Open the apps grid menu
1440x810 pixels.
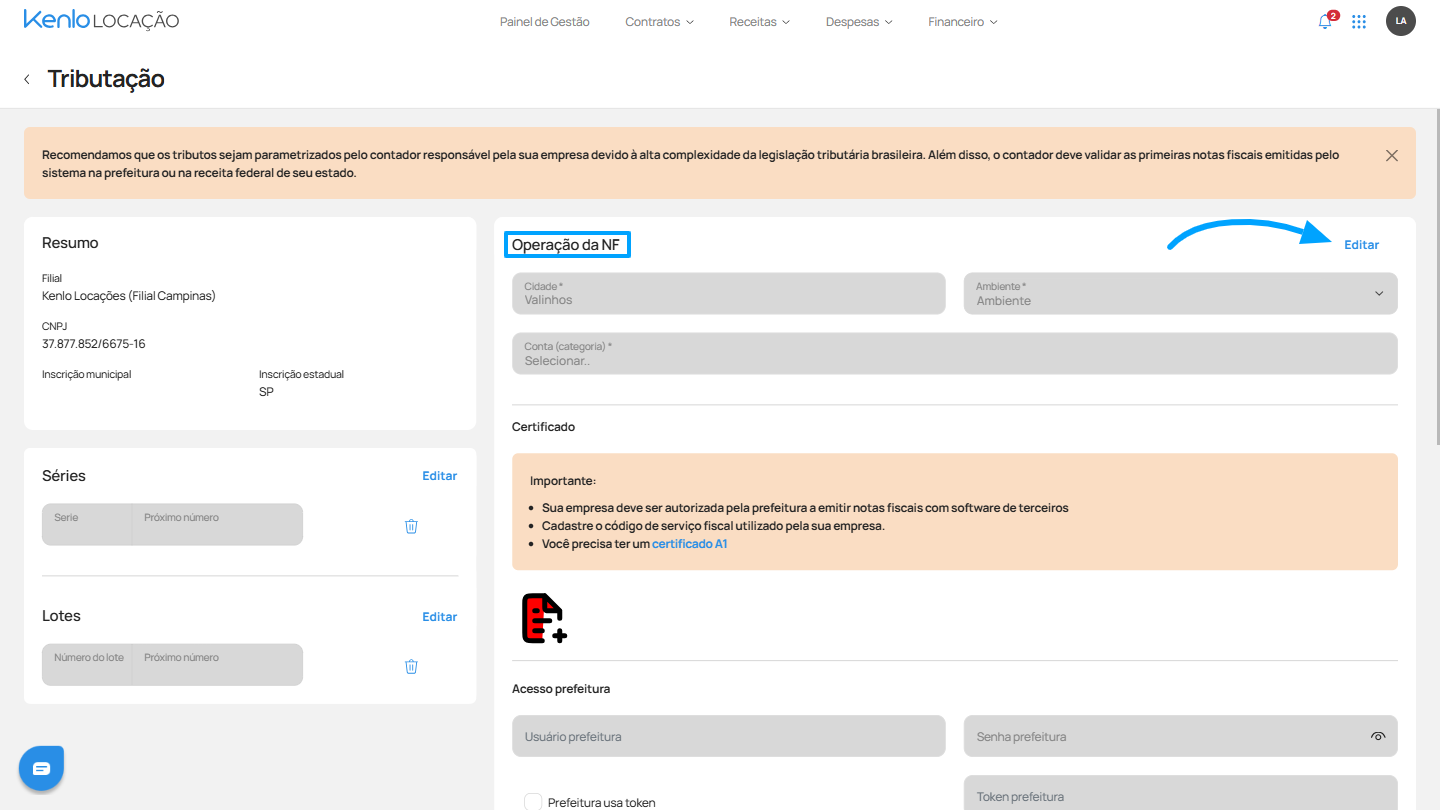click(1359, 21)
